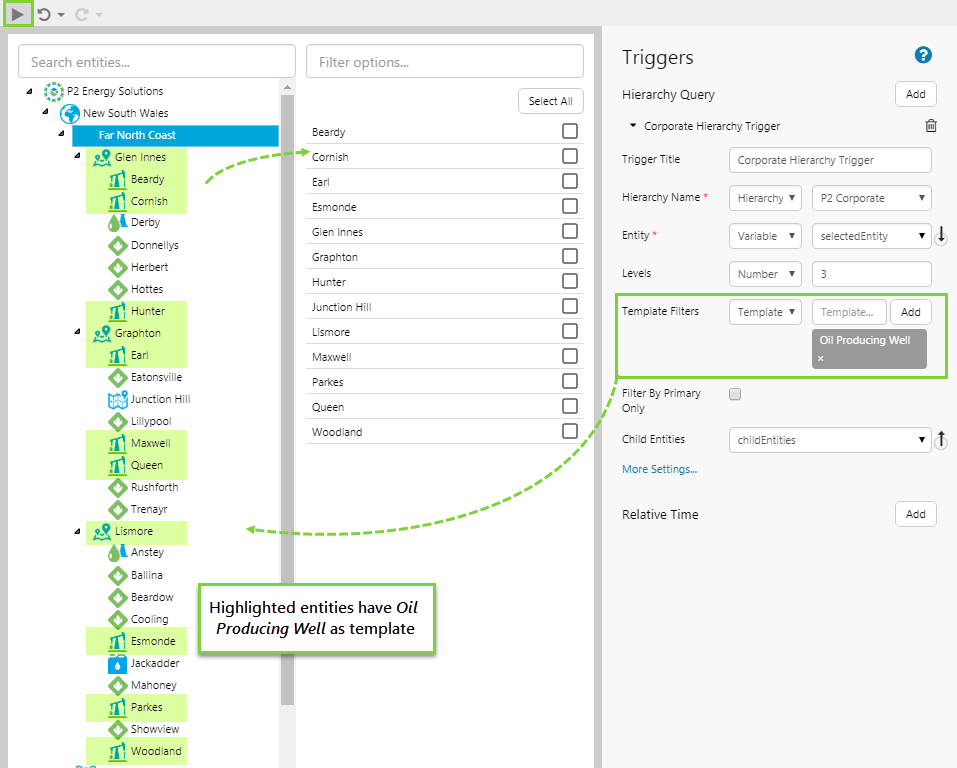
Task: Collapse the Corporate Hierarchy Trigger section
Action: [x=633, y=126]
